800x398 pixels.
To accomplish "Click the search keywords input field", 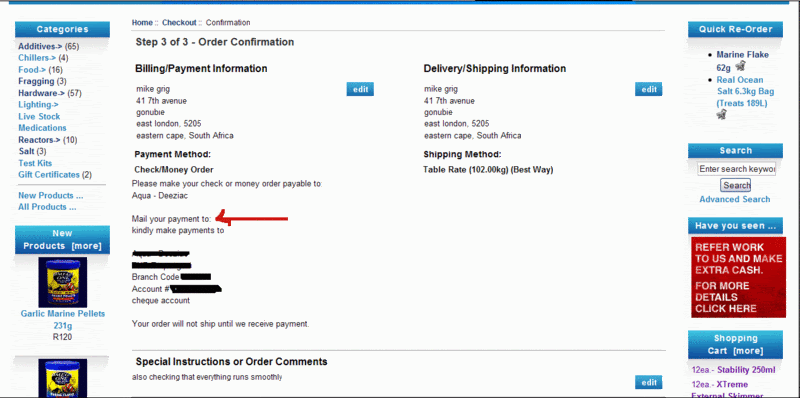I will click(737, 169).
